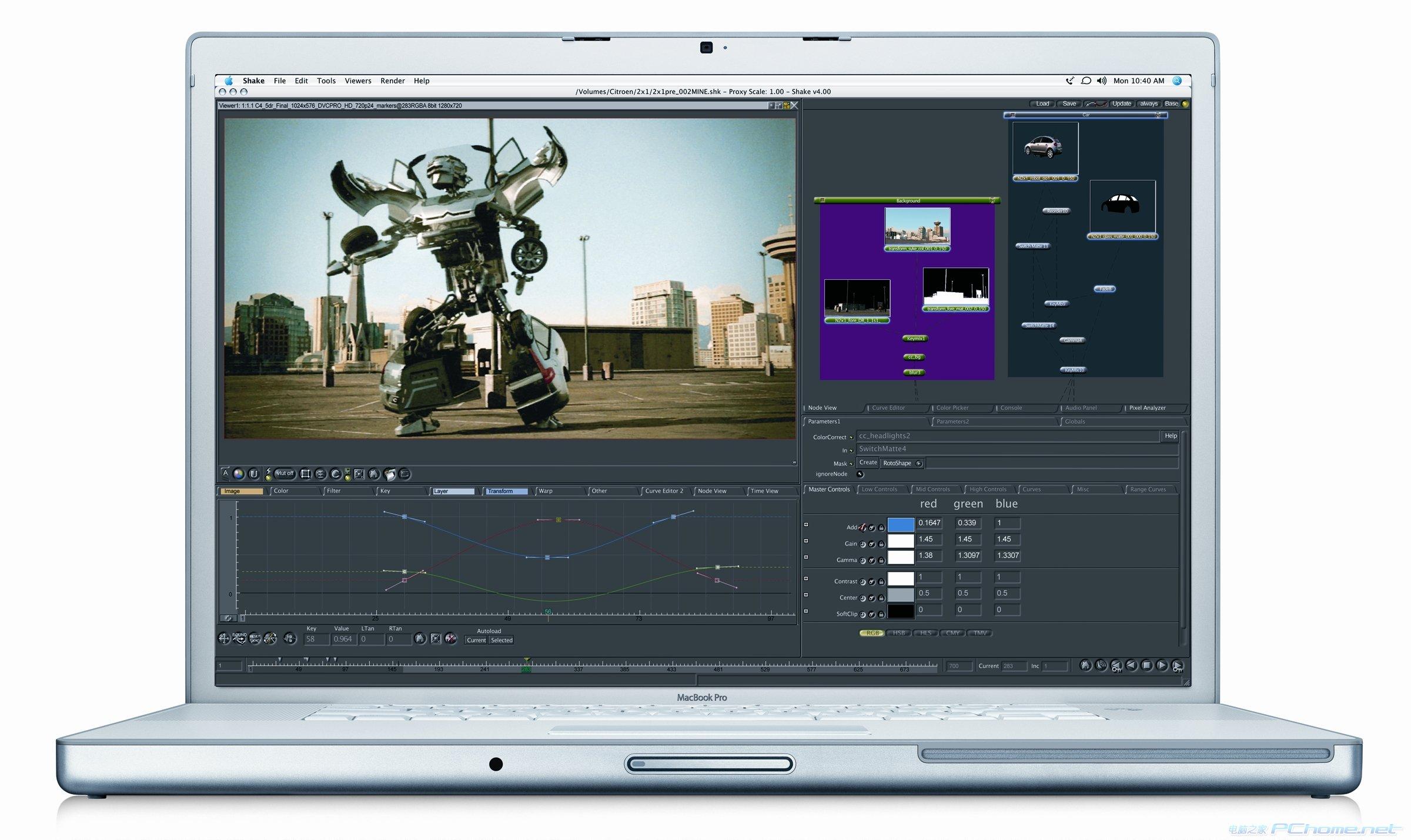Click the Save button in node view
The height and width of the screenshot is (840, 1411).
1069,104
